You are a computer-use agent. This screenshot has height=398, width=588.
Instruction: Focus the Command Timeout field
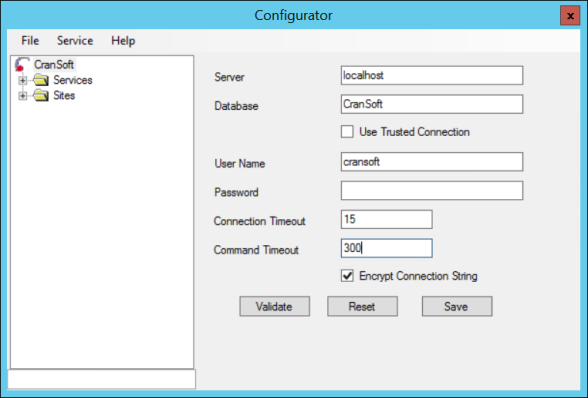[x=386, y=248]
